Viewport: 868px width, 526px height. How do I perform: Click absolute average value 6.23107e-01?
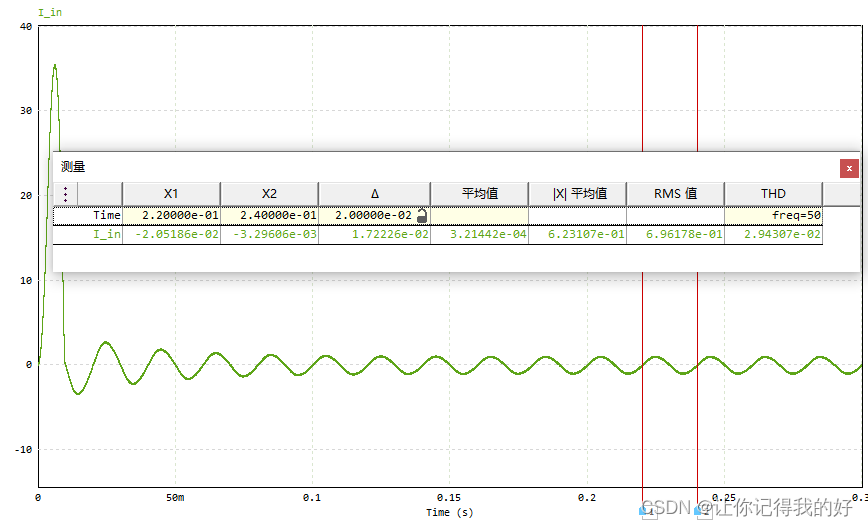click(x=578, y=234)
